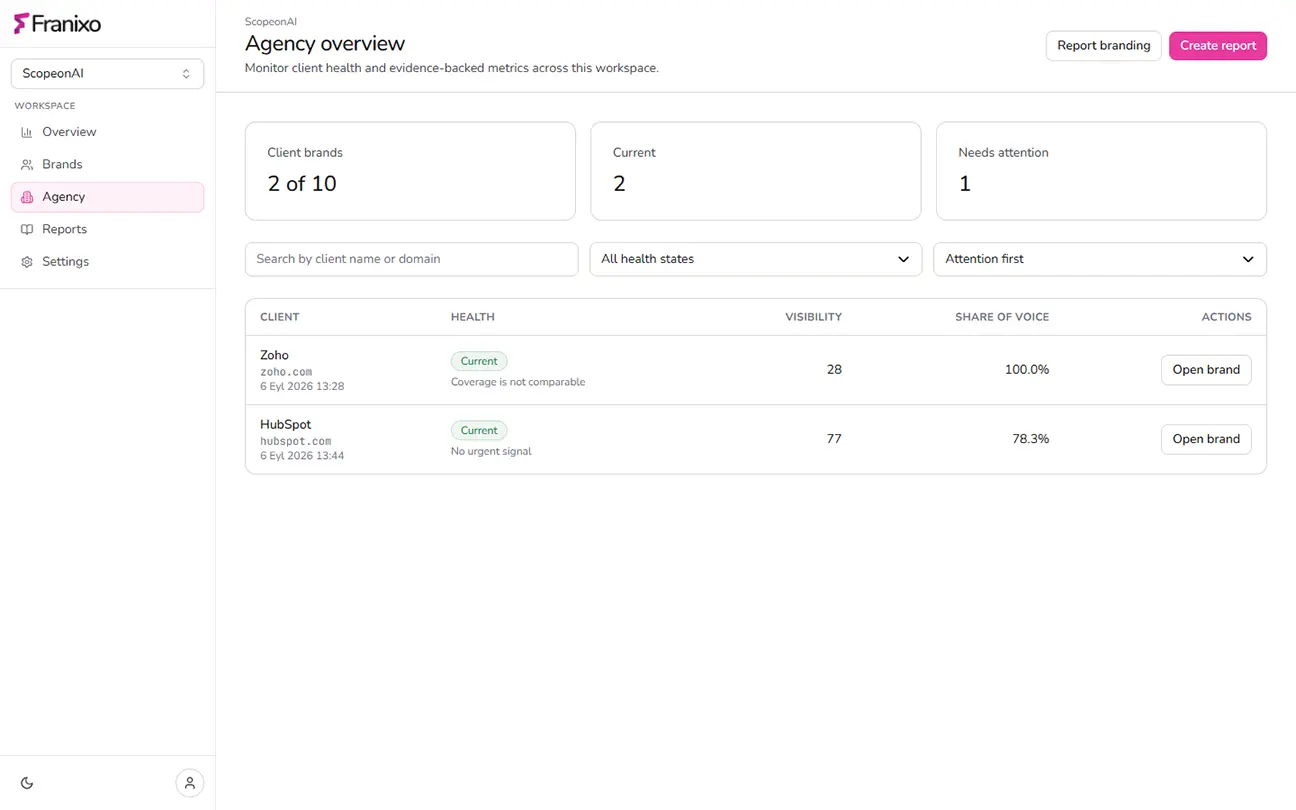
Task: Click the Share of Voice column header
Action: pos(1002,317)
